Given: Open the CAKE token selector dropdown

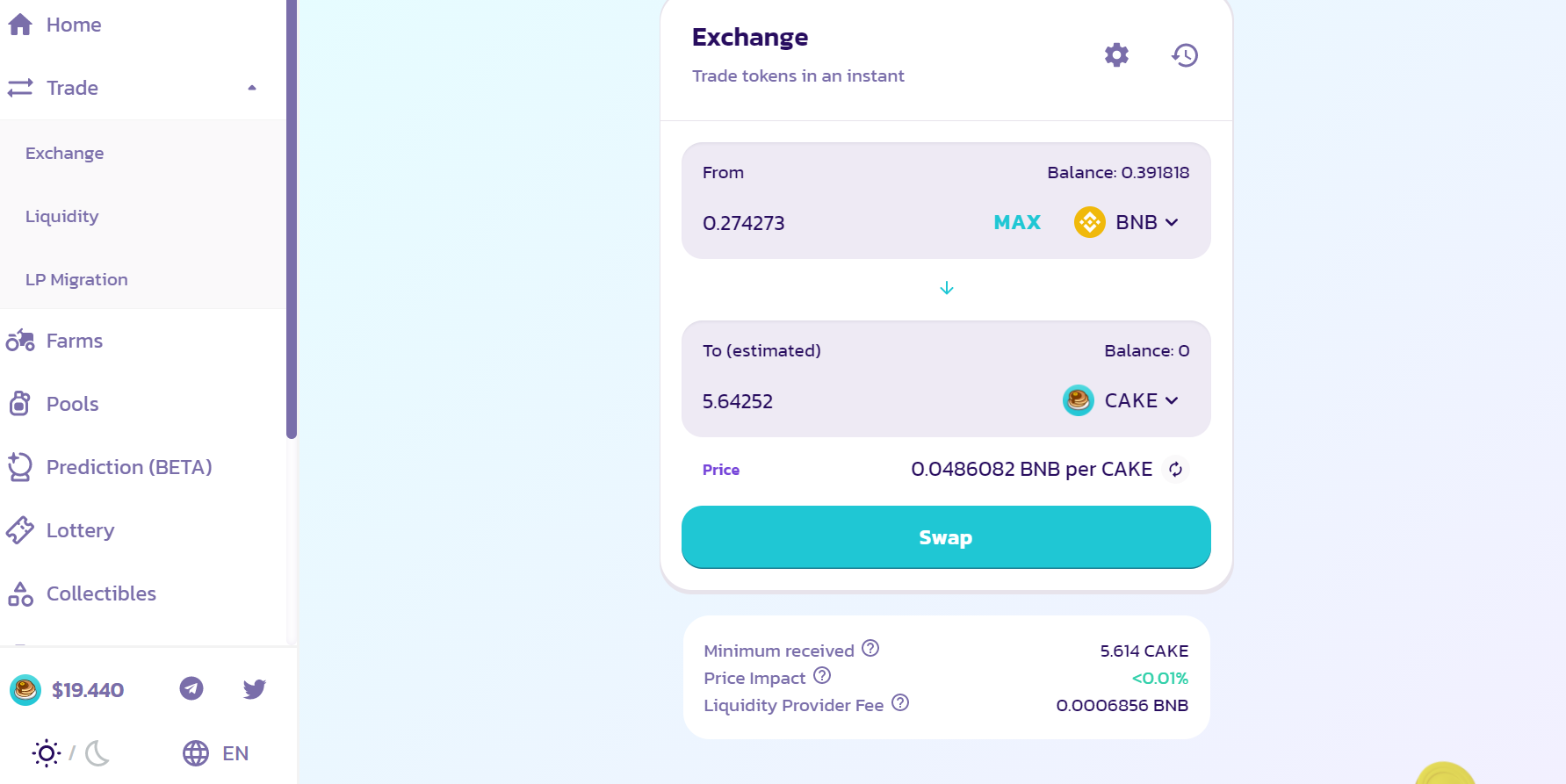Looking at the screenshot, I should pyautogui.click(x=1122, y=400).
